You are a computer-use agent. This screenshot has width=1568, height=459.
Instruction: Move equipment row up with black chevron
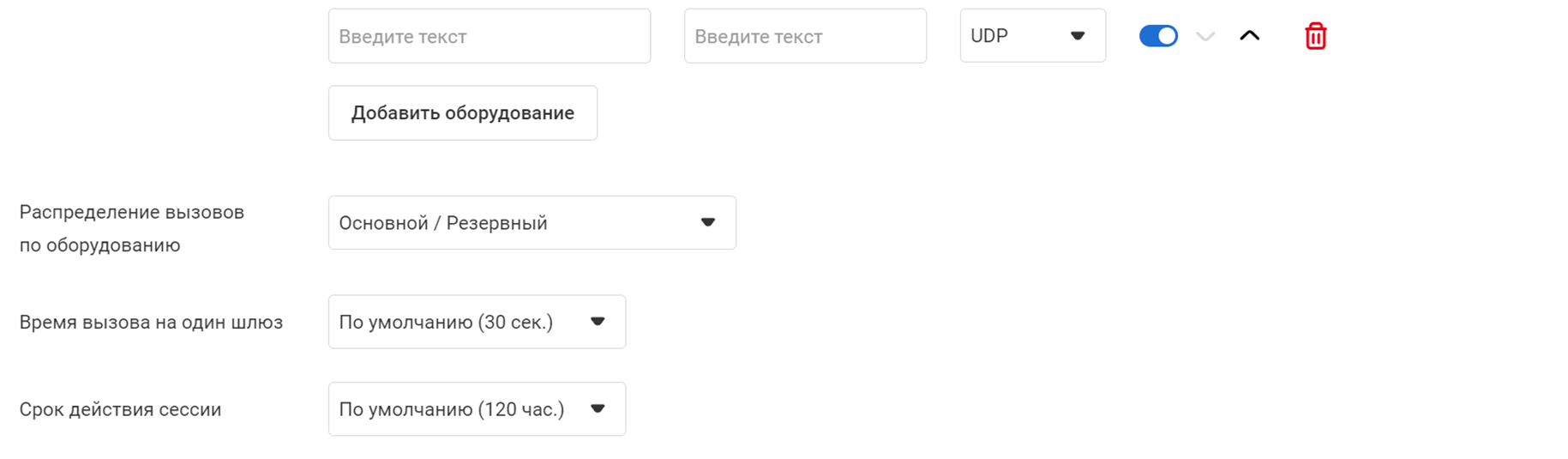pos(1249,36)
